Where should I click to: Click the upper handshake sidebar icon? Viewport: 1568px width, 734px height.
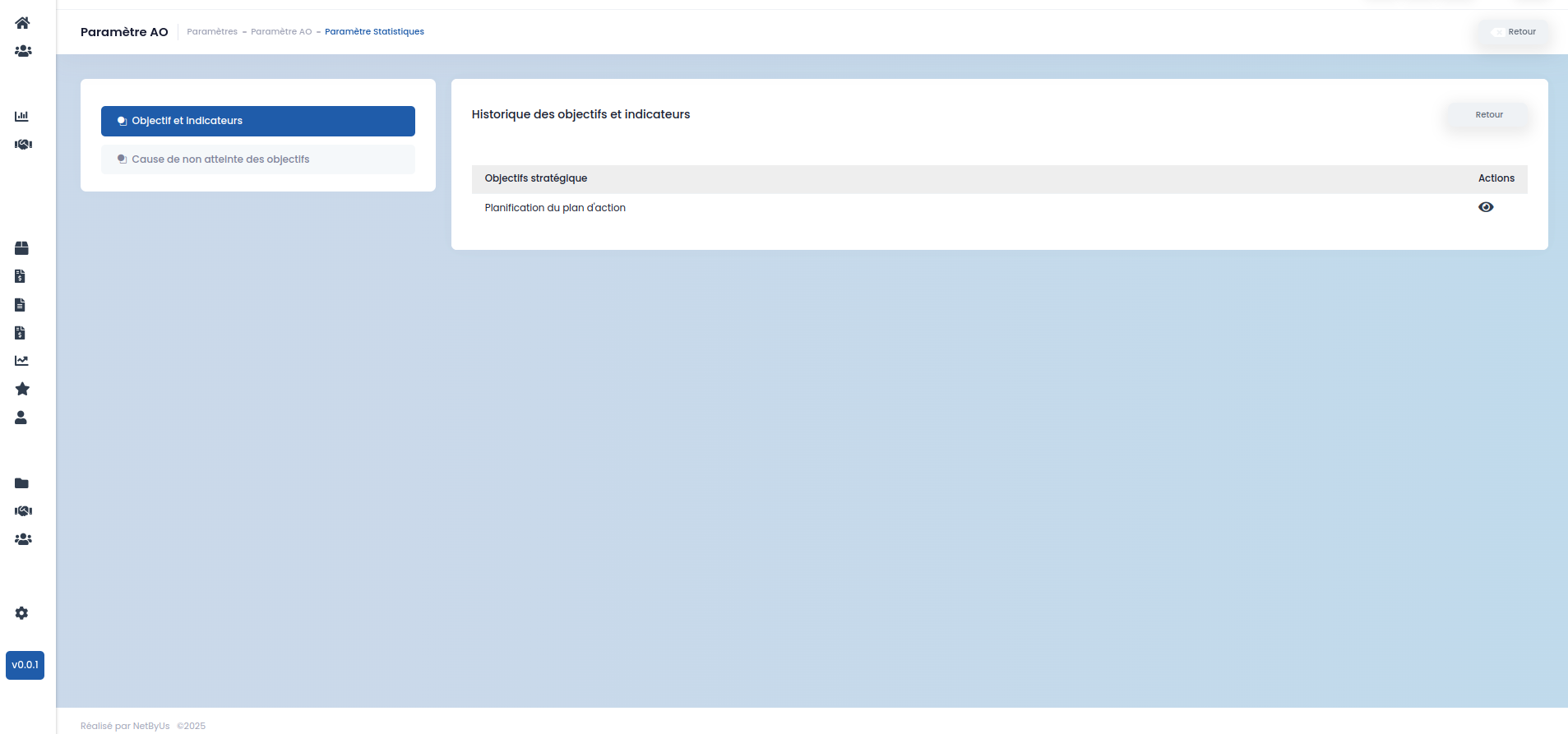coord(23,144)
